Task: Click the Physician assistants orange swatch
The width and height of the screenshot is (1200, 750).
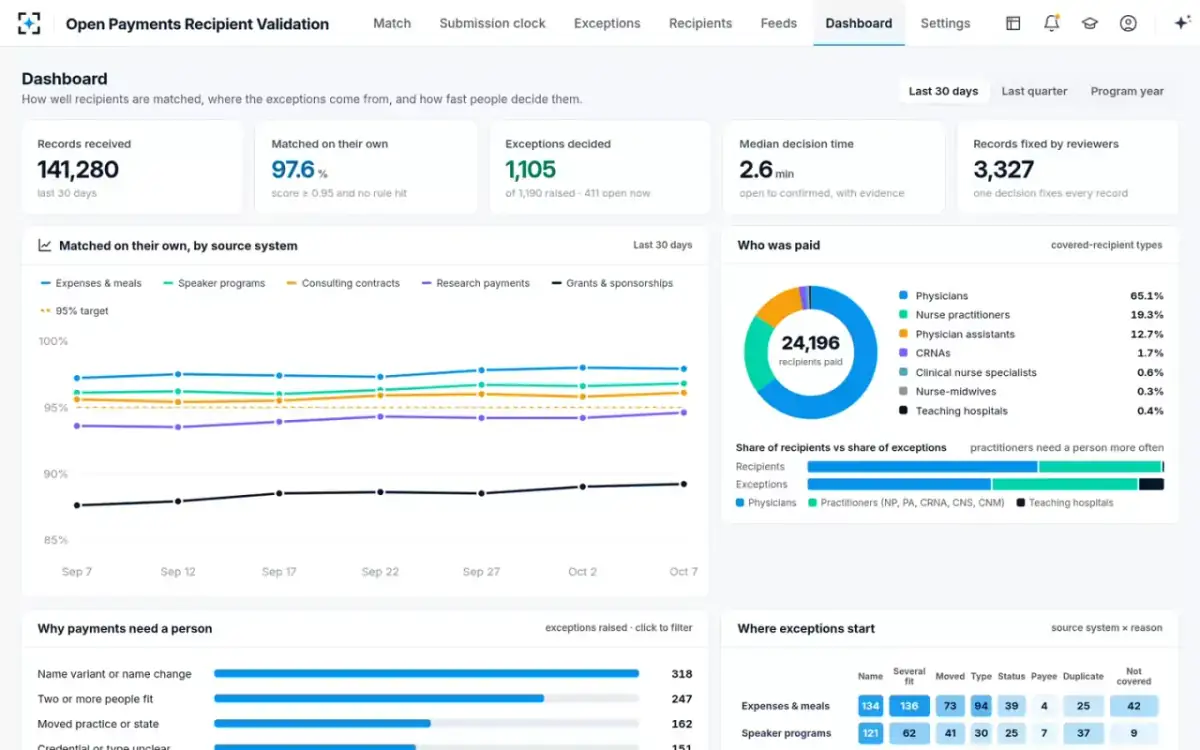Action: click(x=903, y=334)
